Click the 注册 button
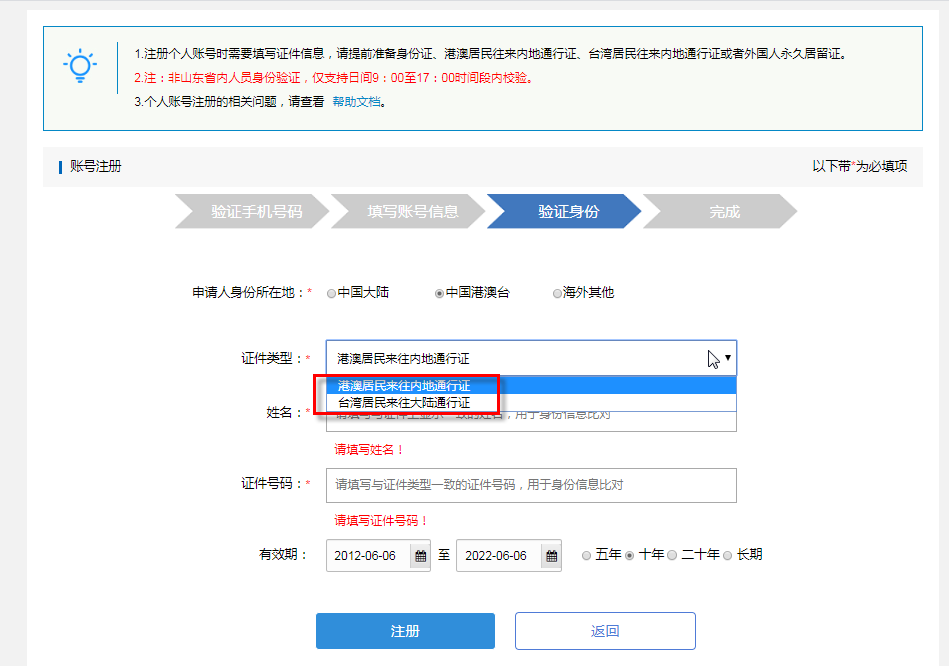 coord(405,630)
